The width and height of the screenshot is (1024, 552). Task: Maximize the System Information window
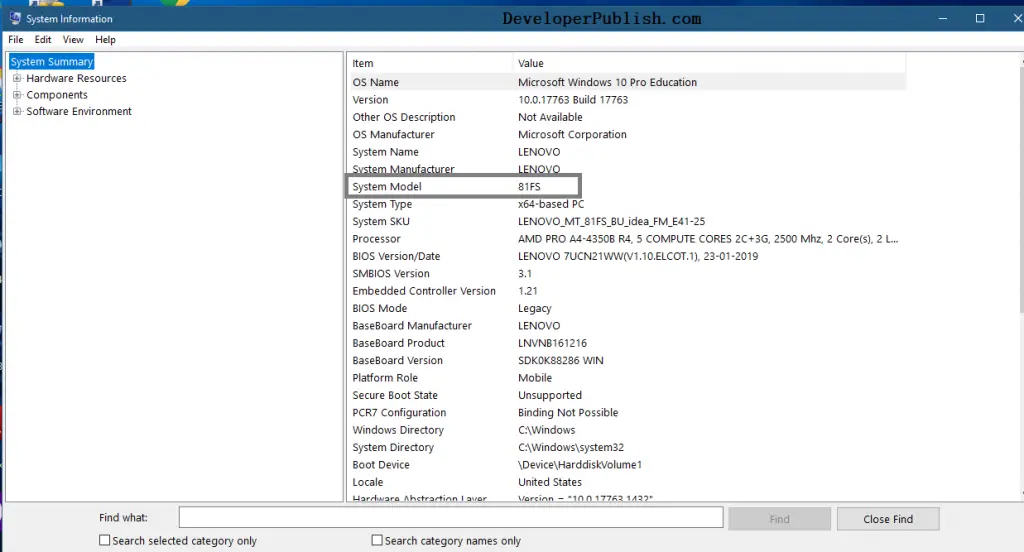point(980,18)
